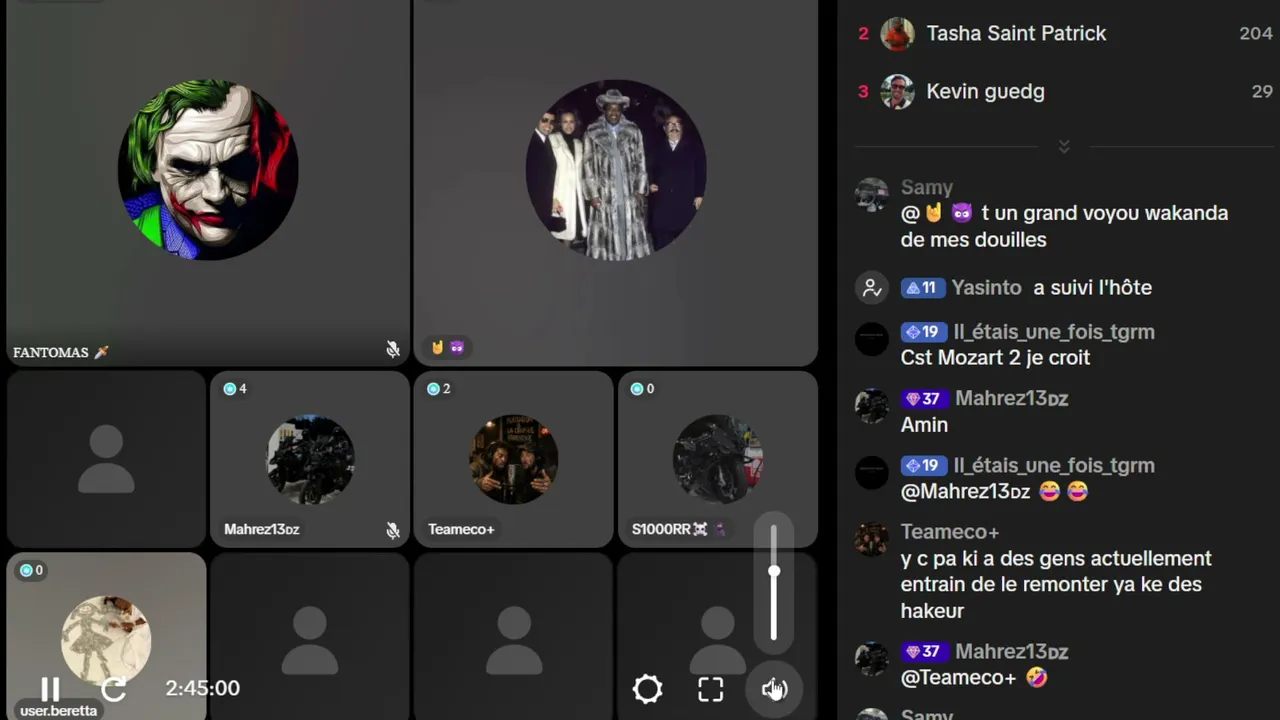This screenshot has height=720, width=1280.
Task: Click the muted microphone icon on FANTOMAS's tile
Action: point(393,349)
